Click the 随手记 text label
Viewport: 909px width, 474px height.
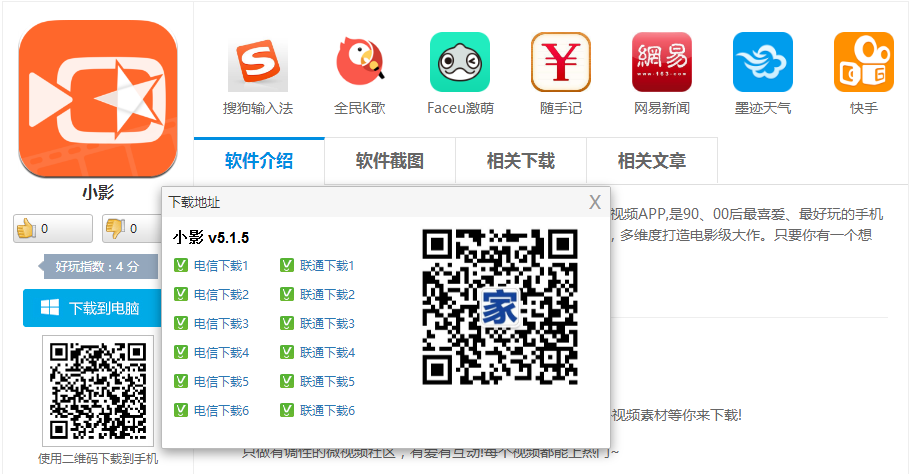(561, 108)
